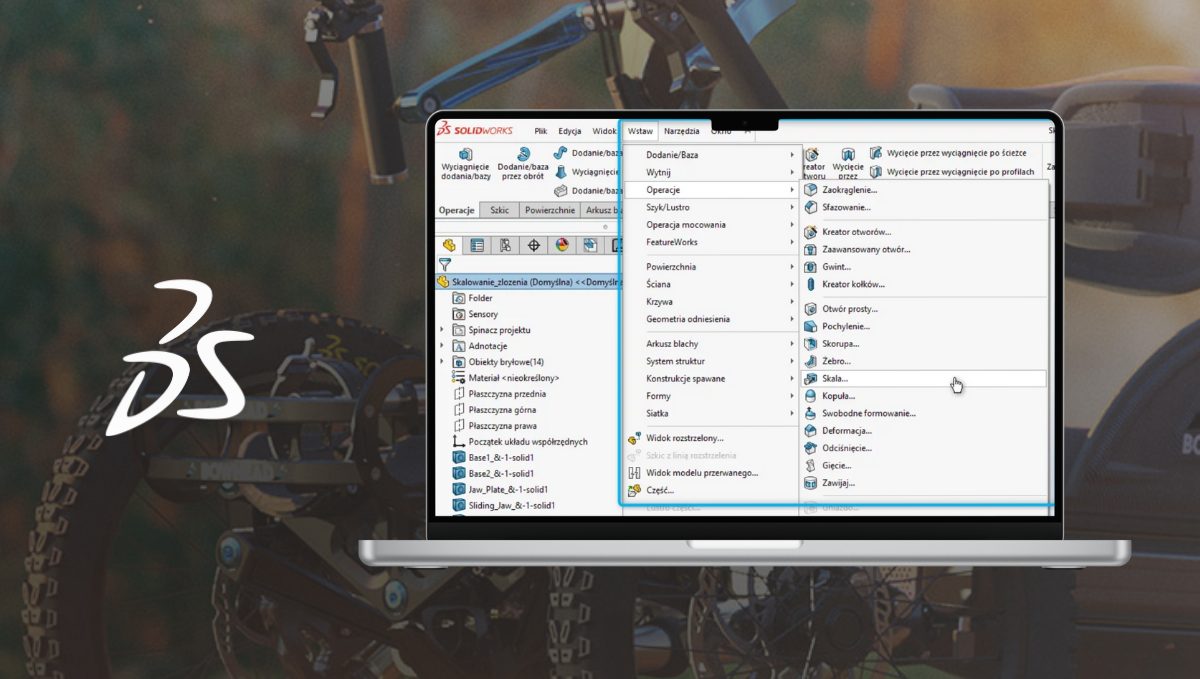Screen dimensions: 1200x679
Task: Switch to the Operacje ribbon tab
Action: click(x=456, y=210)
